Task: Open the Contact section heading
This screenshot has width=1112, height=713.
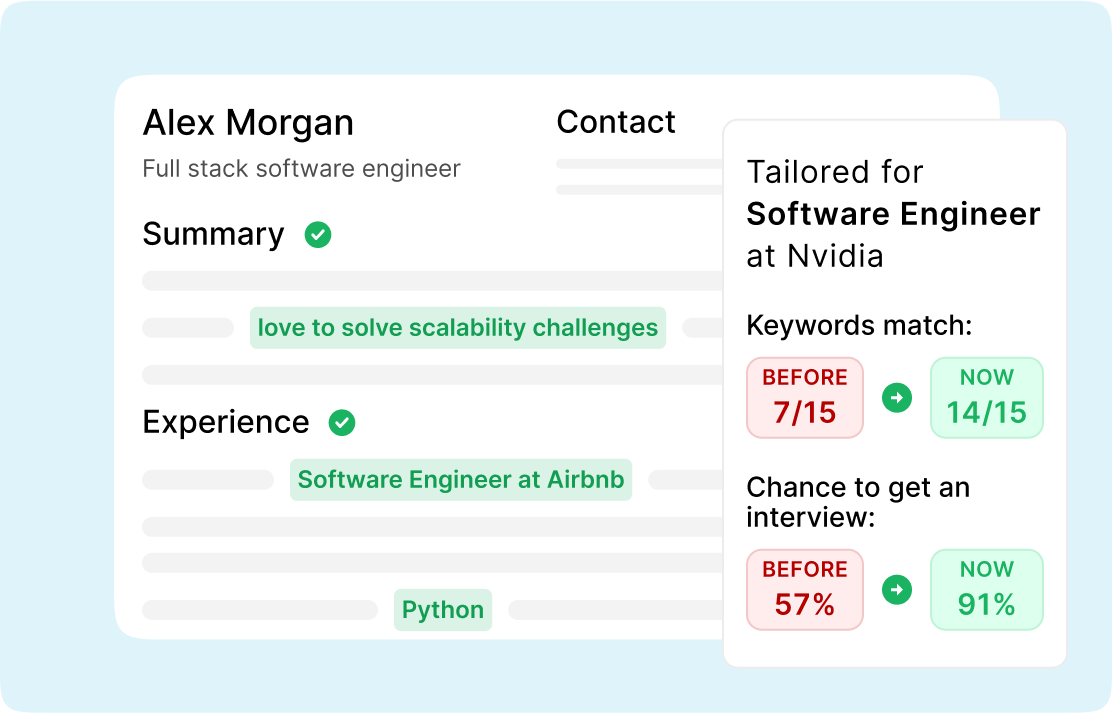Action: coord(616,122)
